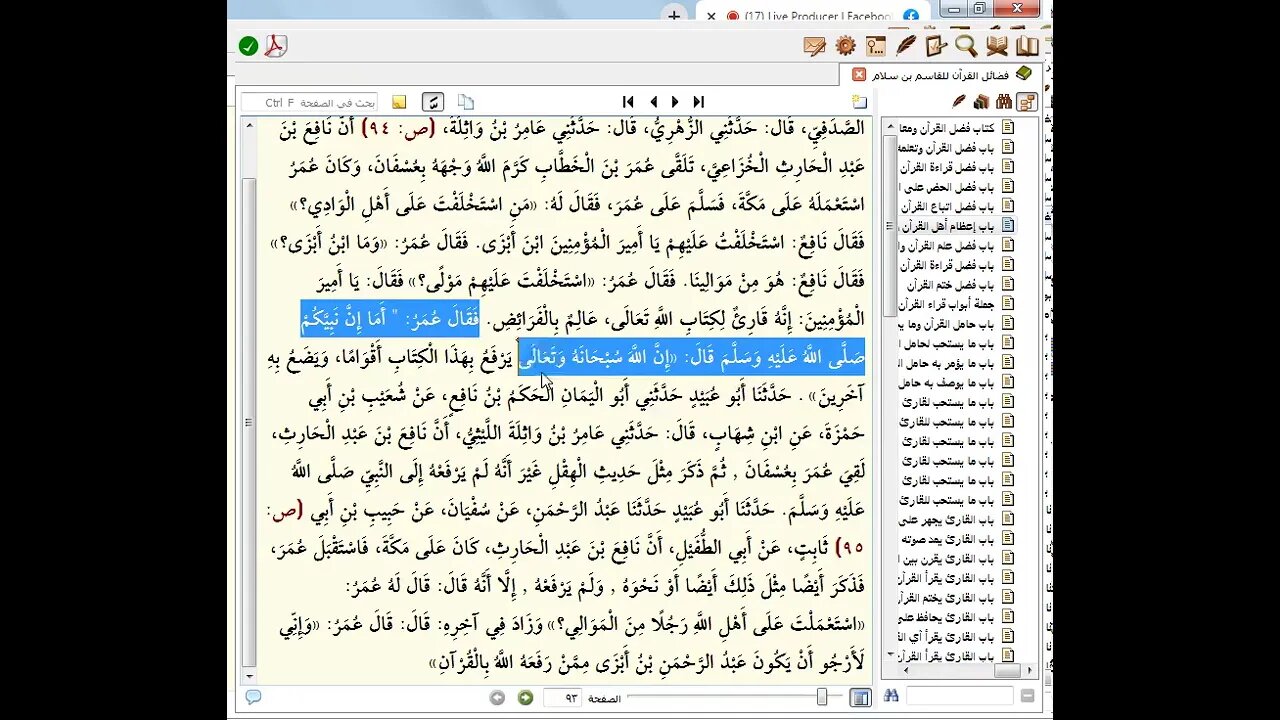Switch to the فضائل القرآن للقاسم بن سلام tab

tap(942, 74)
